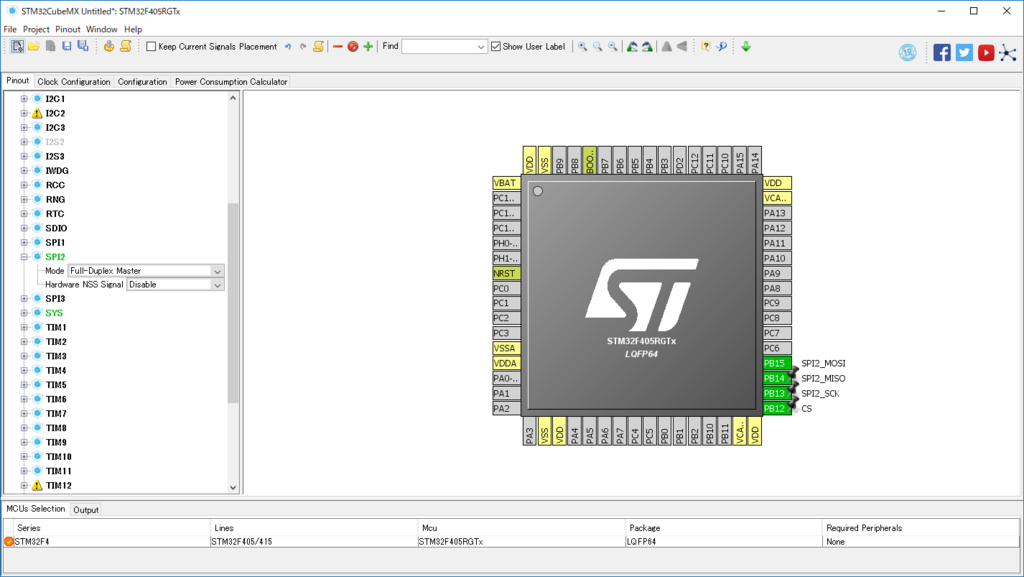The width and height of the screenshot is (1024, 577).
Task: Click the Save Project floppy icon
Action: (x=66, y=46)
